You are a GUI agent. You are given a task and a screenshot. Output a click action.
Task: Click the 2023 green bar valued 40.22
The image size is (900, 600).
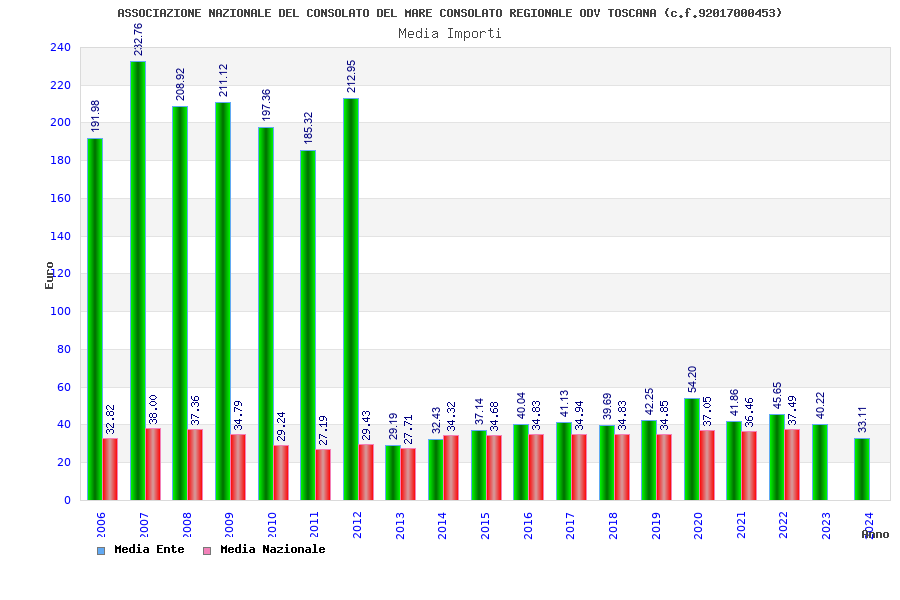[820, 462]
